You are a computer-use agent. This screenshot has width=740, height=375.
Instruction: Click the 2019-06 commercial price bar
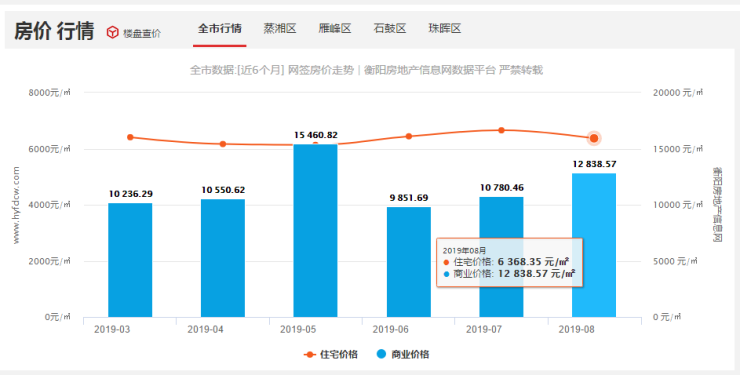pos(409,262)
